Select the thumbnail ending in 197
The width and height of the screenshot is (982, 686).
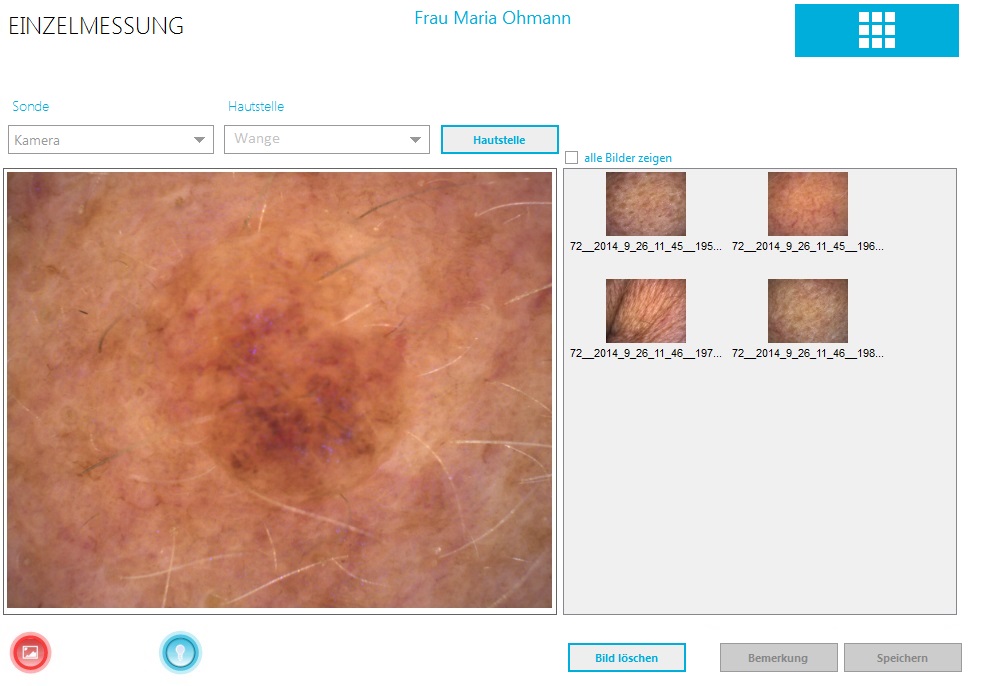point(645,311)
